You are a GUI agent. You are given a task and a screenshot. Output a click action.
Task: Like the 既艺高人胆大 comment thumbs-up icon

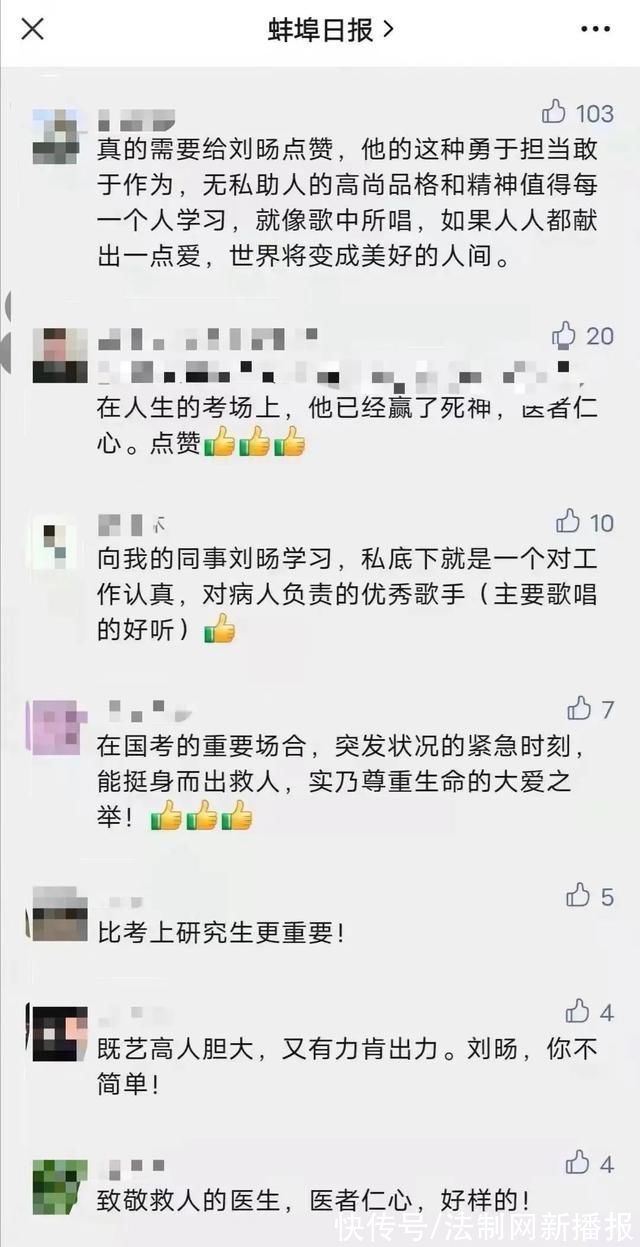point(578,1012)
